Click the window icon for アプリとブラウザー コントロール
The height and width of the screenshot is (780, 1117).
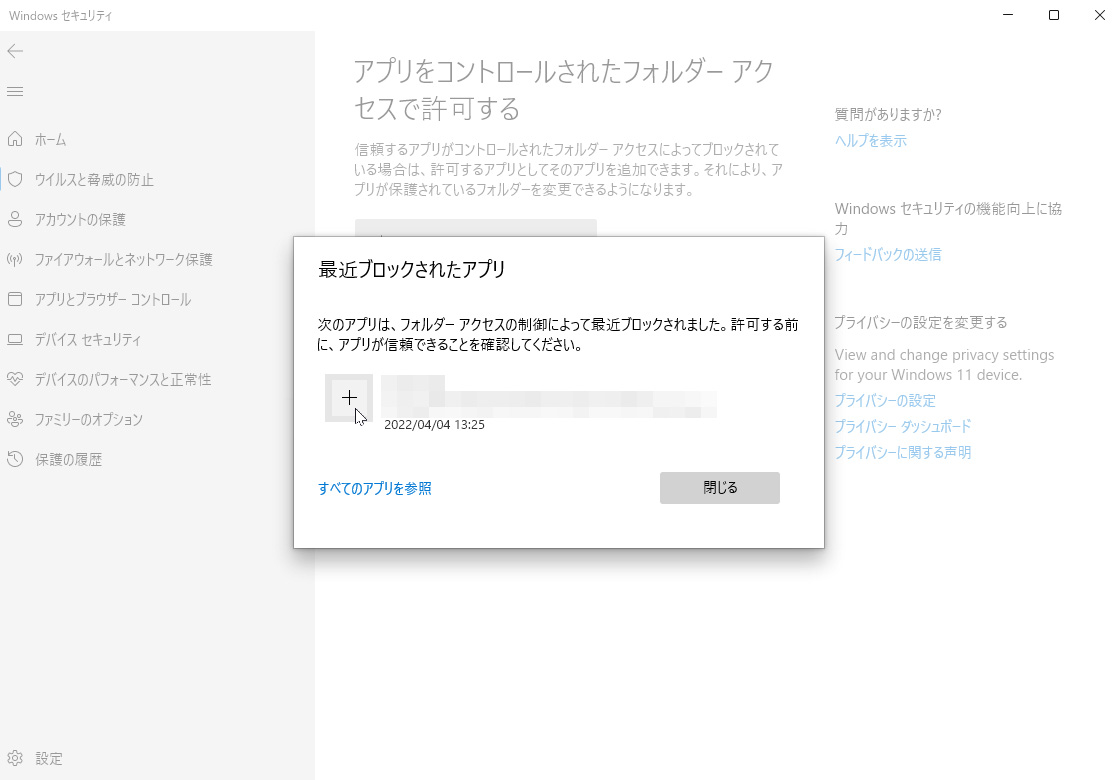[x=15, y=299]
